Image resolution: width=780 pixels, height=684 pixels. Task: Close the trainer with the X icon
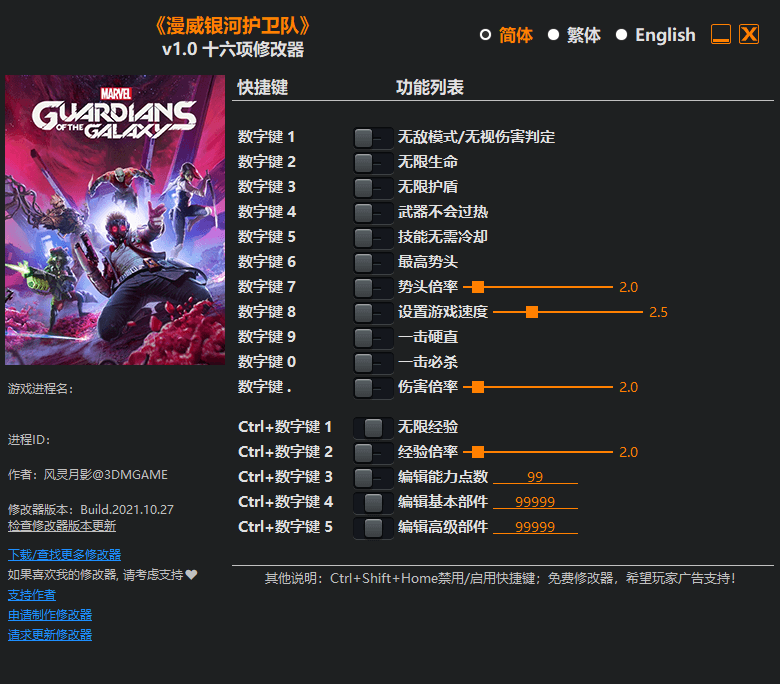[x=749, y=34]
